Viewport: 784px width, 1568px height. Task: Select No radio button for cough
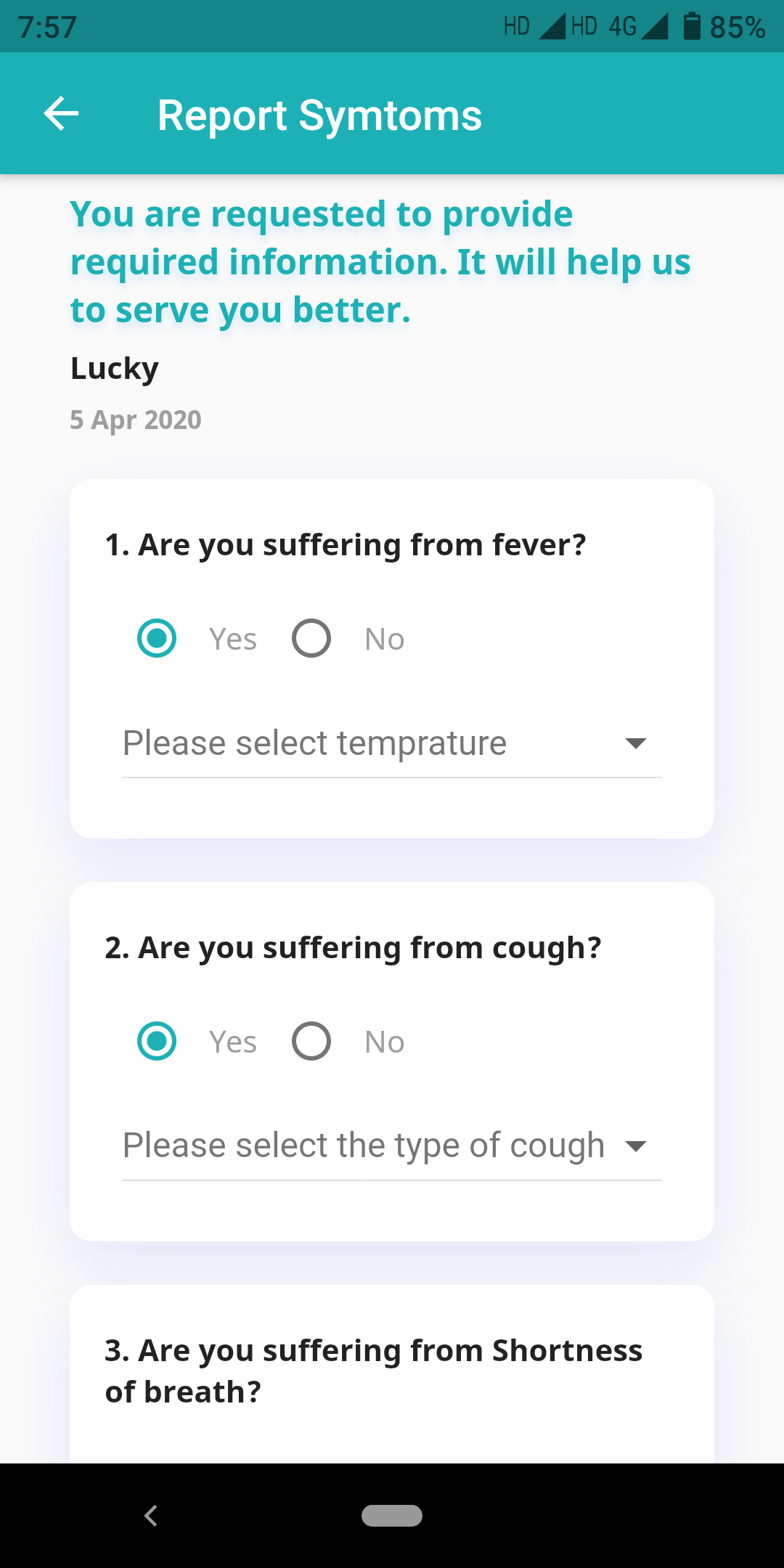pos(311,1042)
